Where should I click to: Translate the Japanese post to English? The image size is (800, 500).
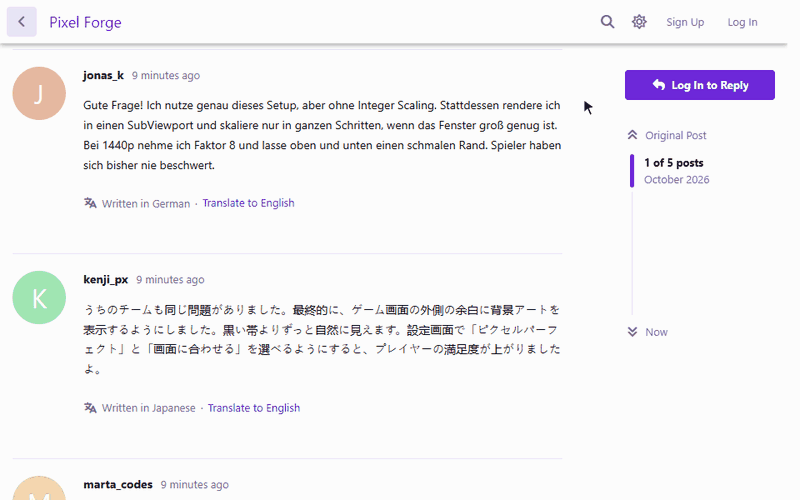coord(254,408)
